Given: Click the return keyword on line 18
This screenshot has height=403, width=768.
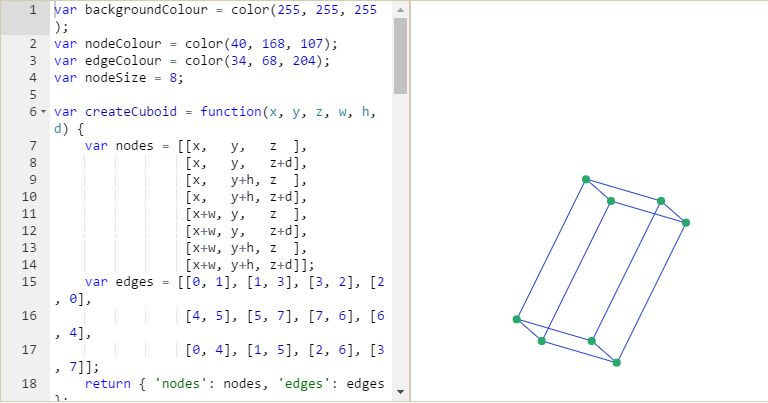Looking at the screenshot, I should click(x=108, y=383).
